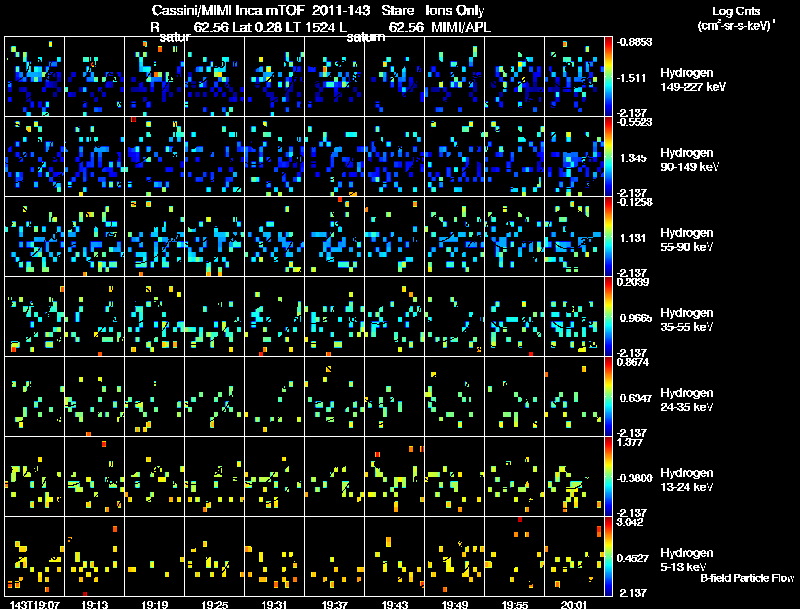This screenshot has height=609, width=800.
Task: Click the 143T19:07 time axis label
Action: [x=35, y=604]
